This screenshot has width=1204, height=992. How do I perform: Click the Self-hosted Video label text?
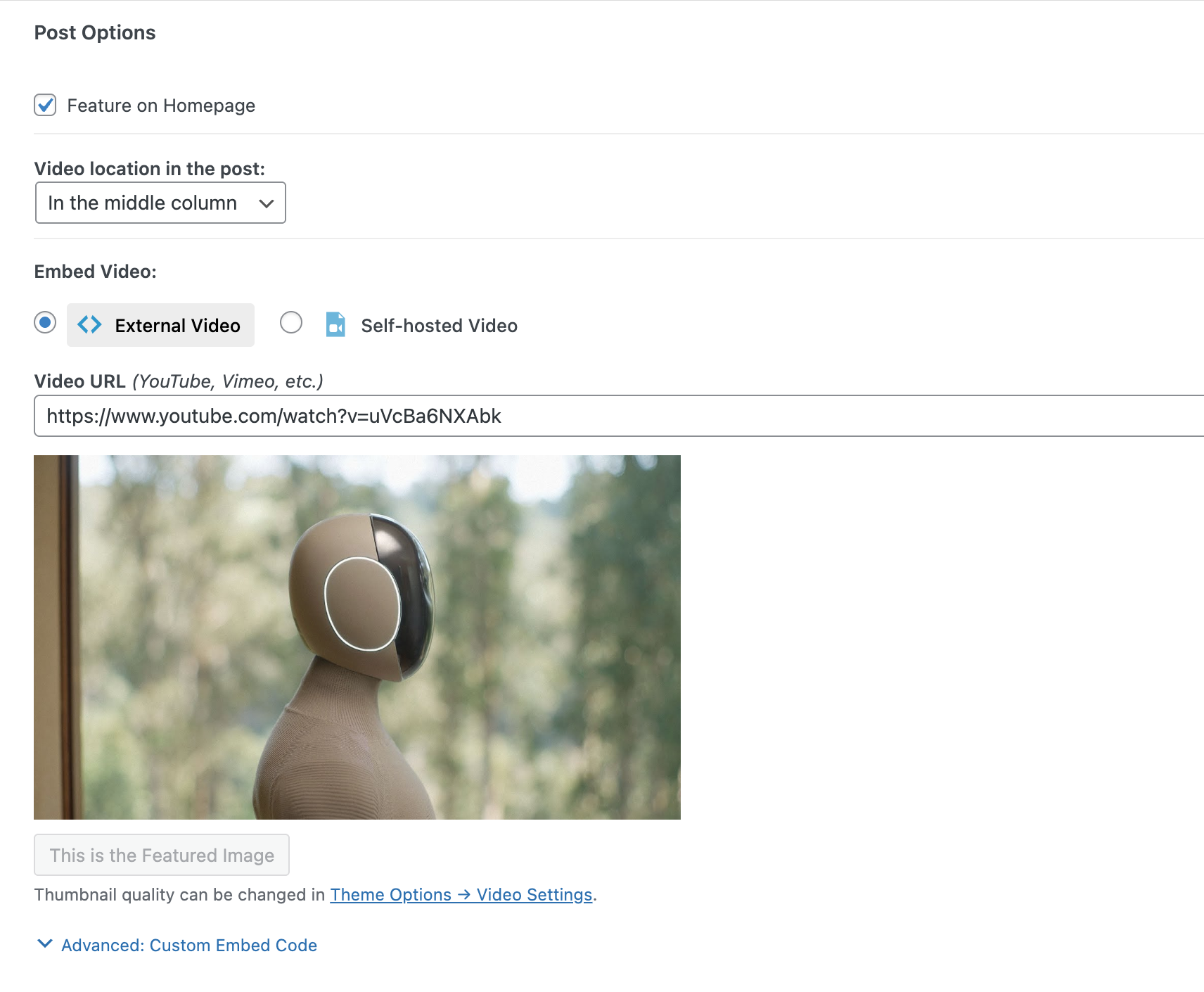point(439,326)
